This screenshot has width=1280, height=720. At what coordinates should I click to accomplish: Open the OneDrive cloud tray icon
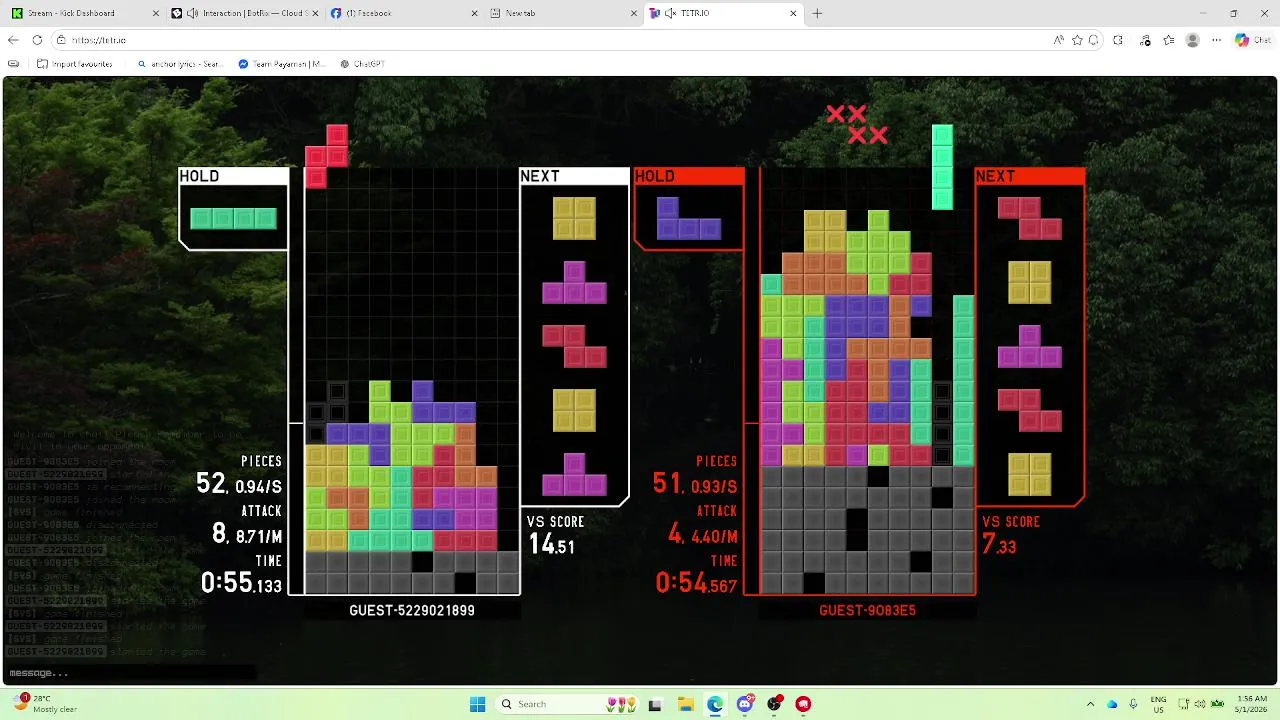click(x=1112, y=704)
